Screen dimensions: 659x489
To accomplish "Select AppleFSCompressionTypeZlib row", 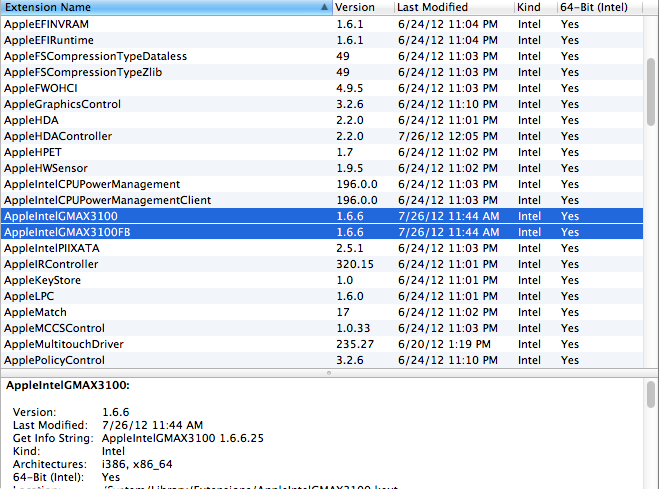I will pos(322,72).
